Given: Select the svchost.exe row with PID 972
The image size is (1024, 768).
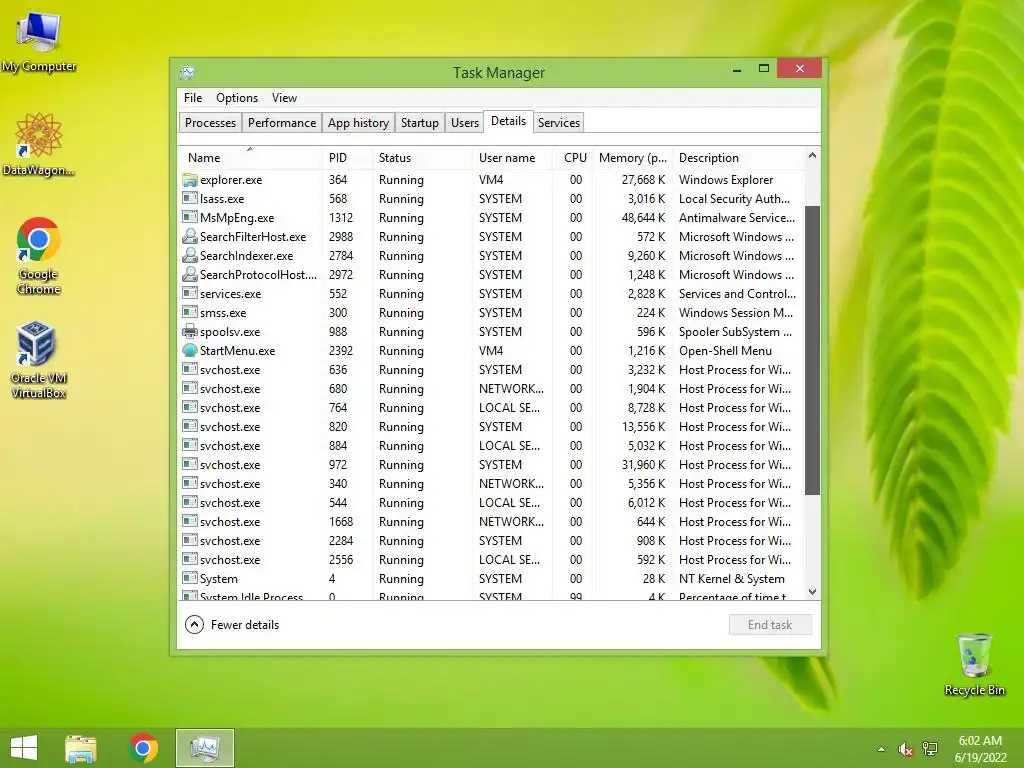Looking at the screenshot, I should [x=491, y=464].
